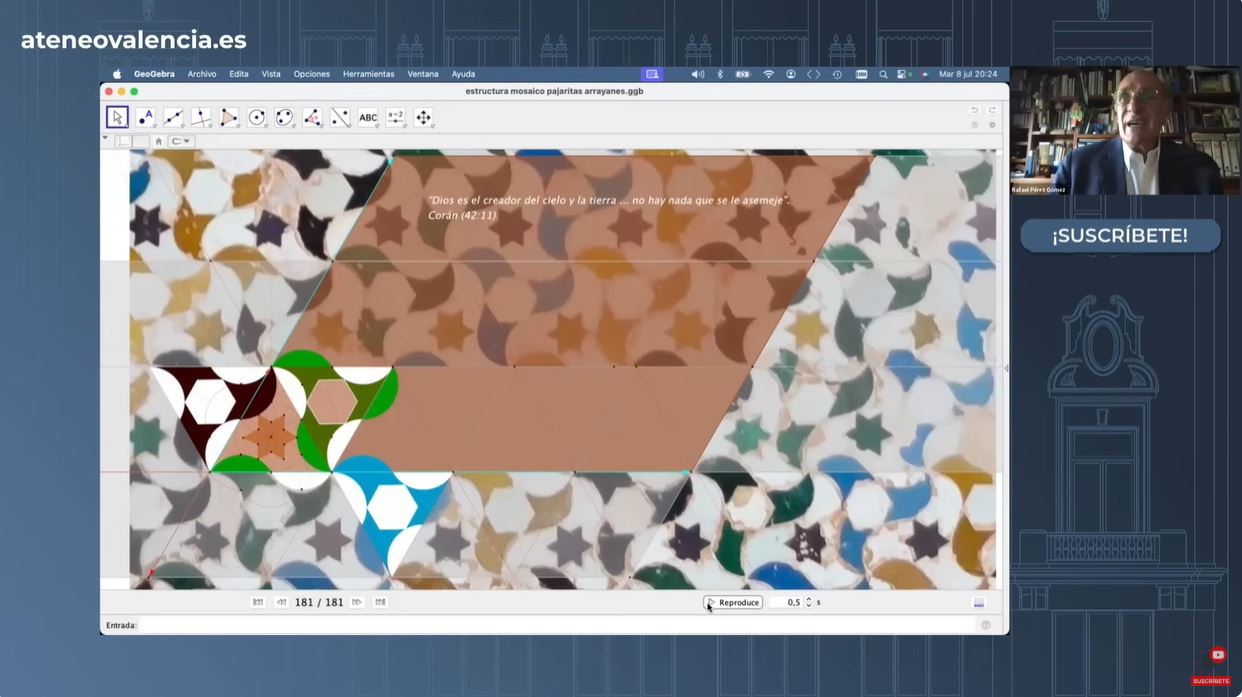Select the Perpendicular Line tool

[x=201, y=117]
